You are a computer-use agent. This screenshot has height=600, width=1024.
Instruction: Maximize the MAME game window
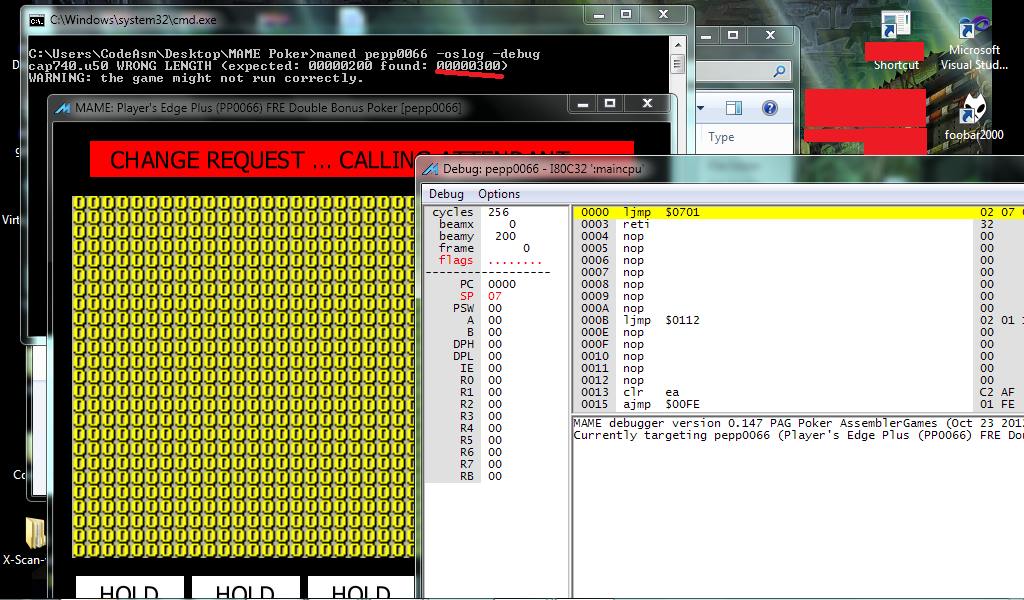click(610, 103)
